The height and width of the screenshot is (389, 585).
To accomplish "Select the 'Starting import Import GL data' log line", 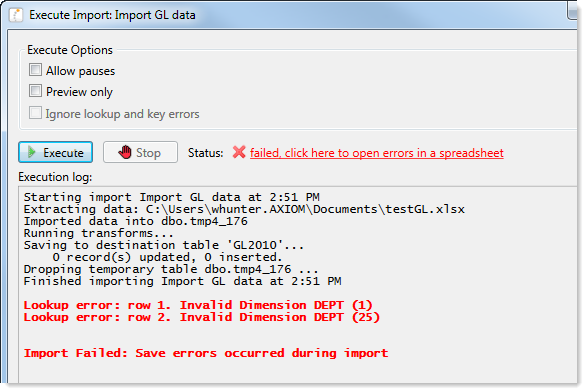I will (172, 197).
